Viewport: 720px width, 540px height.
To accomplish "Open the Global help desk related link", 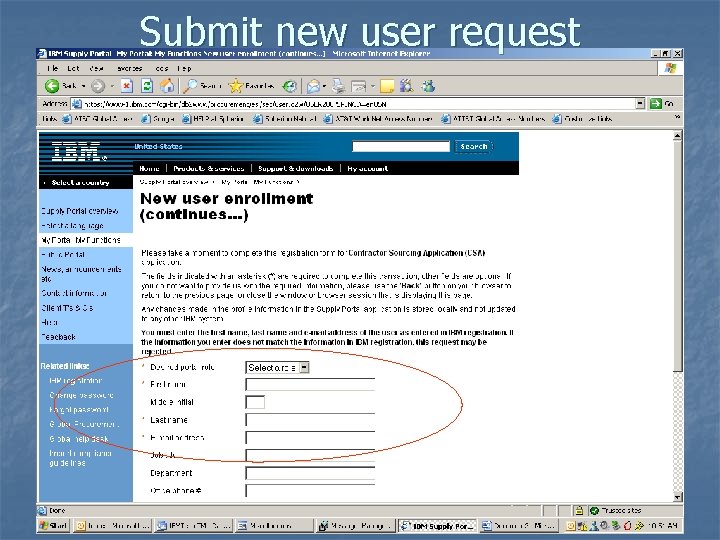I will (x=79, y=439).
